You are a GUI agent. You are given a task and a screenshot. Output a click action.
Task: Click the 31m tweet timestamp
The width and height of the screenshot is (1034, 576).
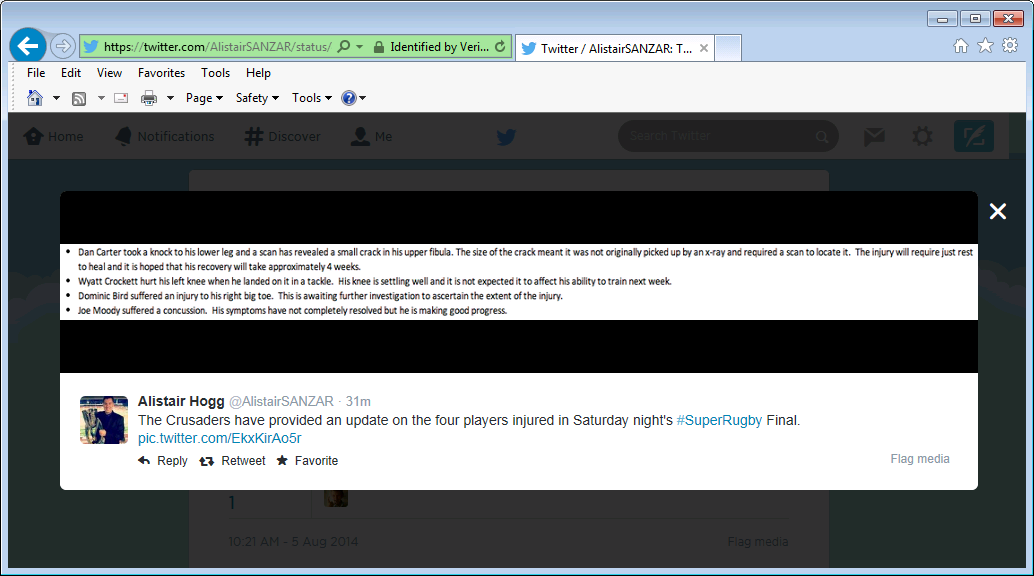pos(358,401)
